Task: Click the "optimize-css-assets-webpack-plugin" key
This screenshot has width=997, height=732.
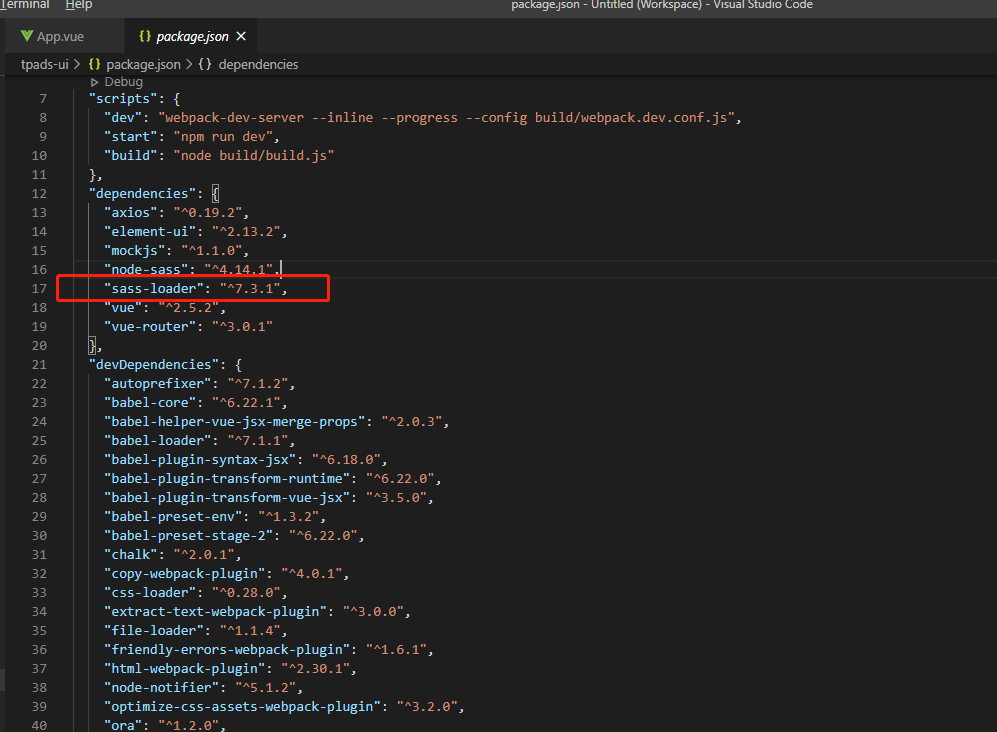Action: [242, 707]
